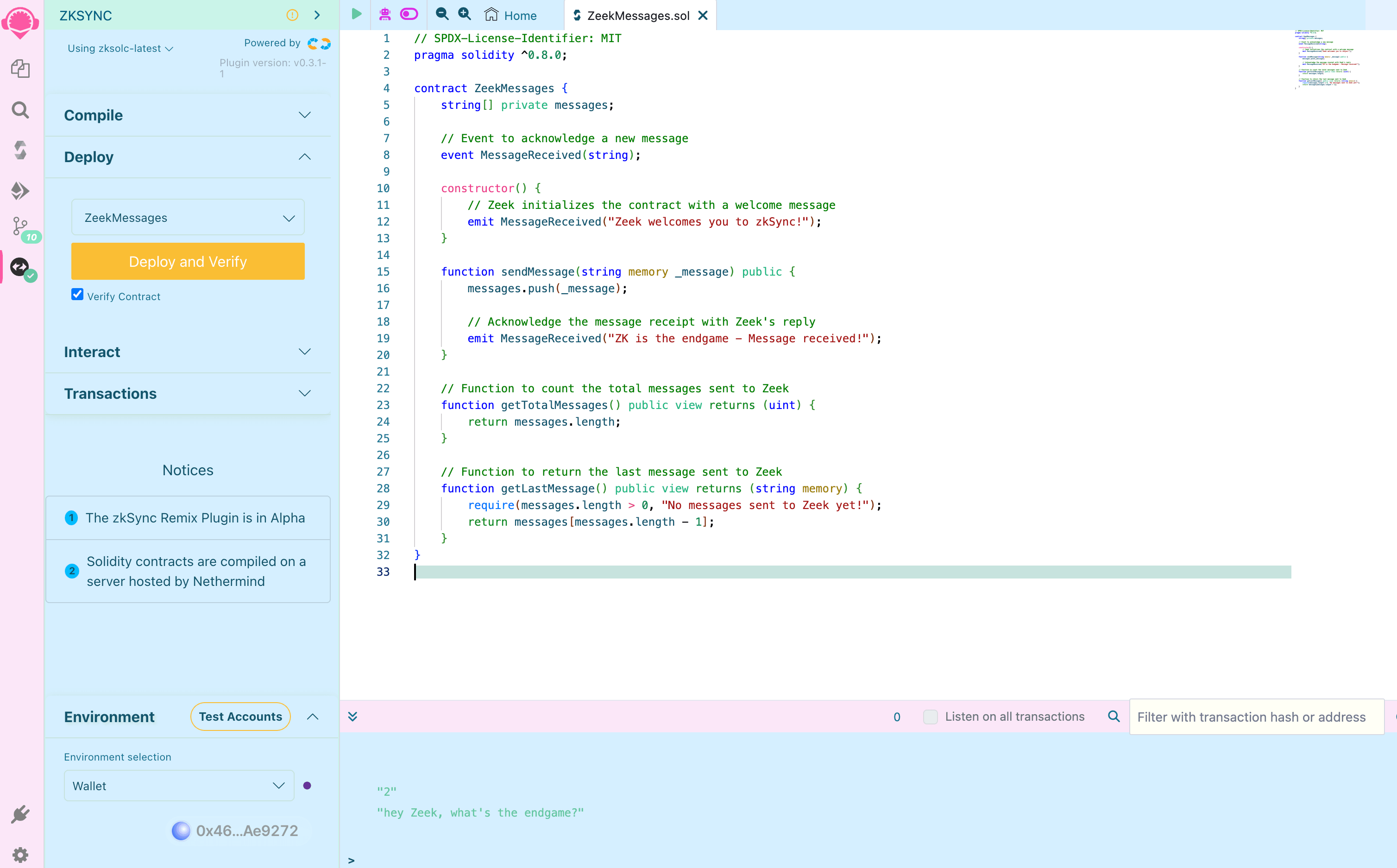Click the Deploy and Verify button
This screenshot has width=1397, height=868.
[188, 261]
